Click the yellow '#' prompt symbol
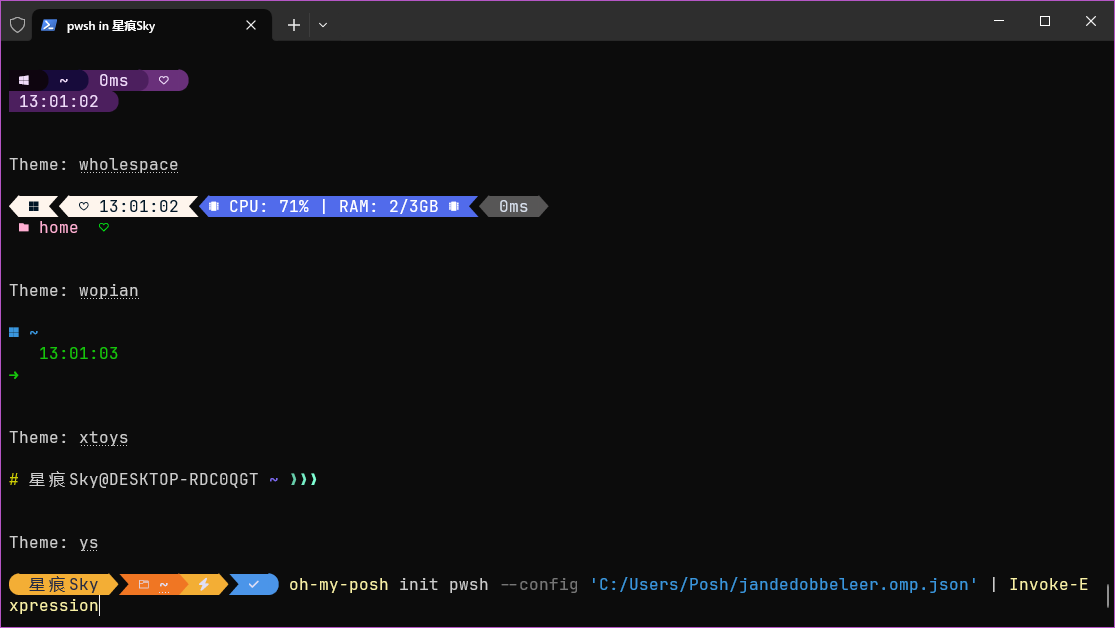This screenshot has height=628, width=1115. [x=14, y=479]
